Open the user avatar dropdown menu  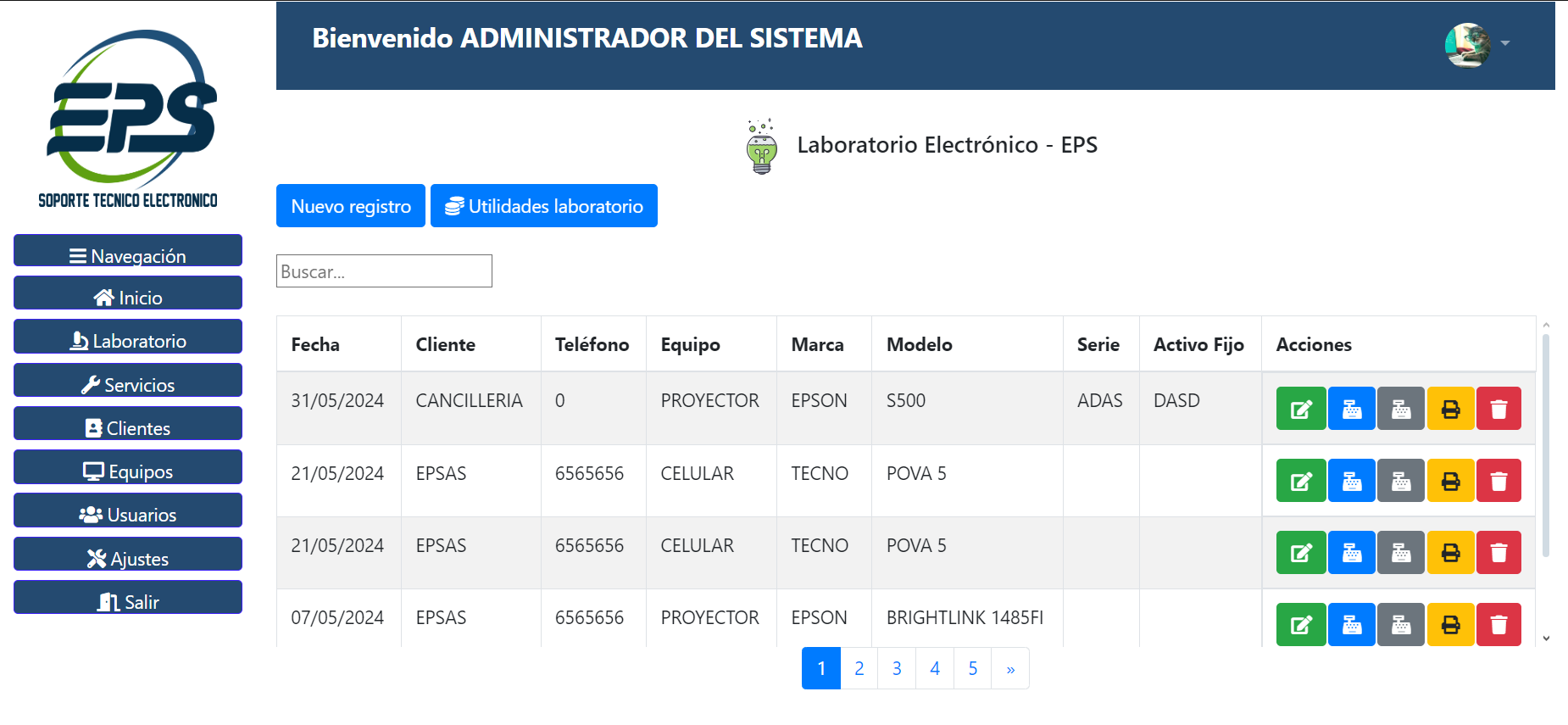[x=1476, y=44]
